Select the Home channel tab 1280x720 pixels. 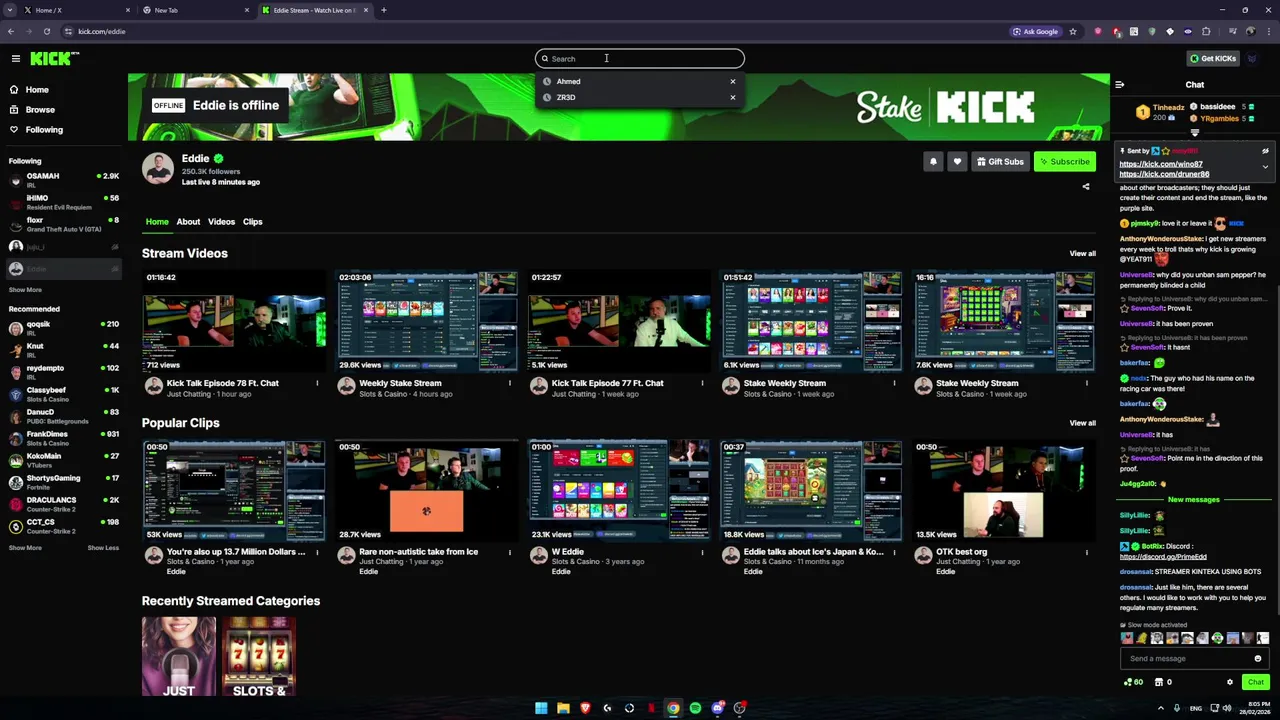(x=157, y=222)
